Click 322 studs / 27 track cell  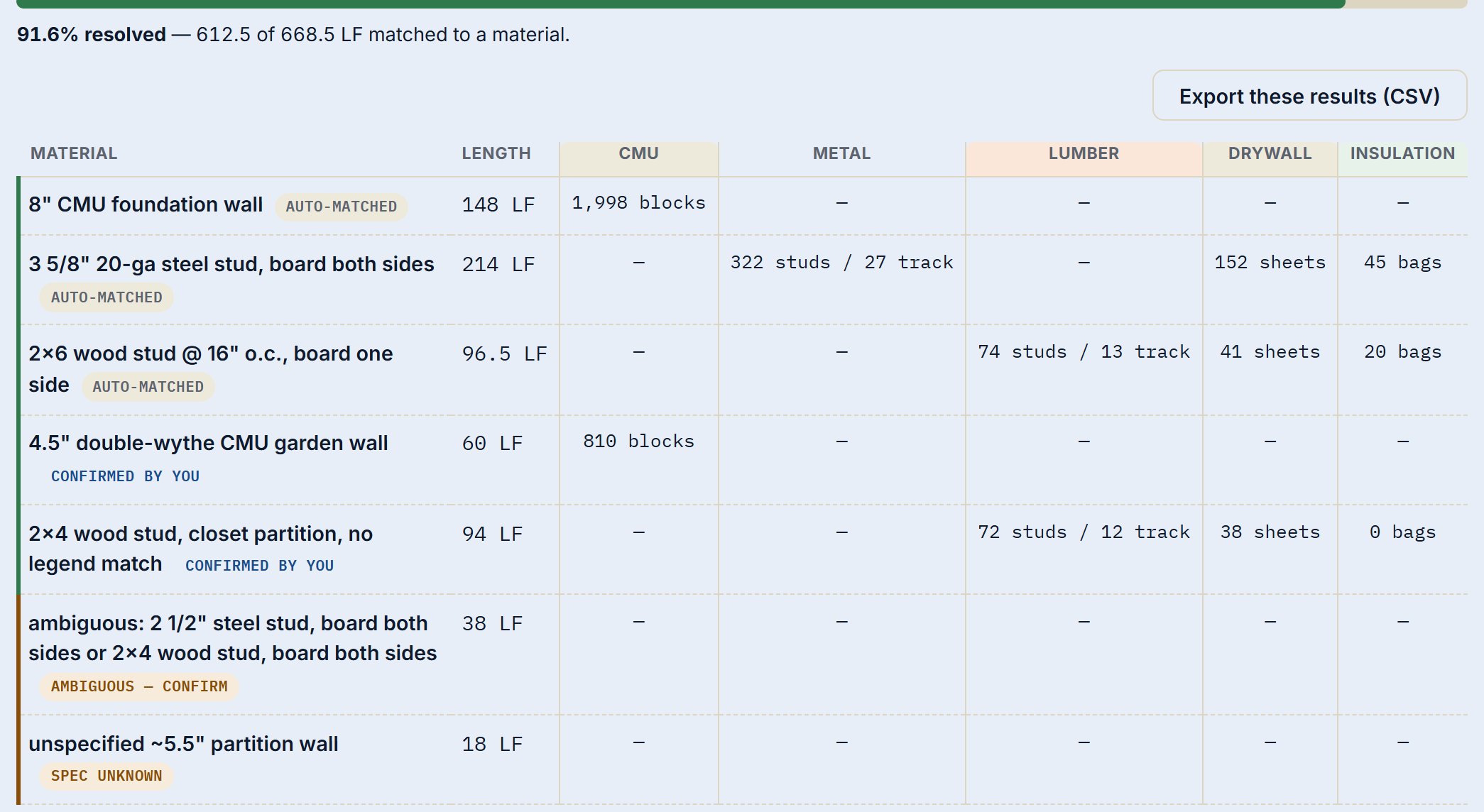841,263
